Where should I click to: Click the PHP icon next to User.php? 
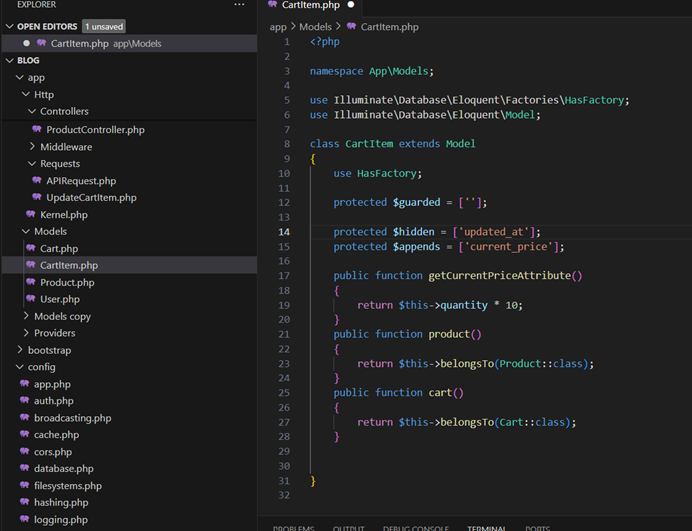pyautogui.click(x=30, y=299)
